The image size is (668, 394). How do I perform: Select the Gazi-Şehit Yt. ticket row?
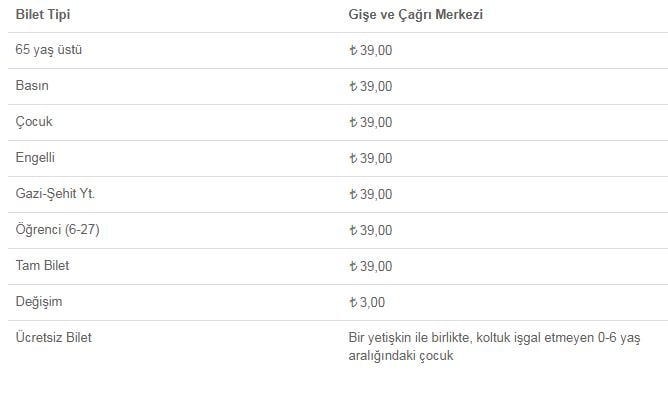(338, 194)
